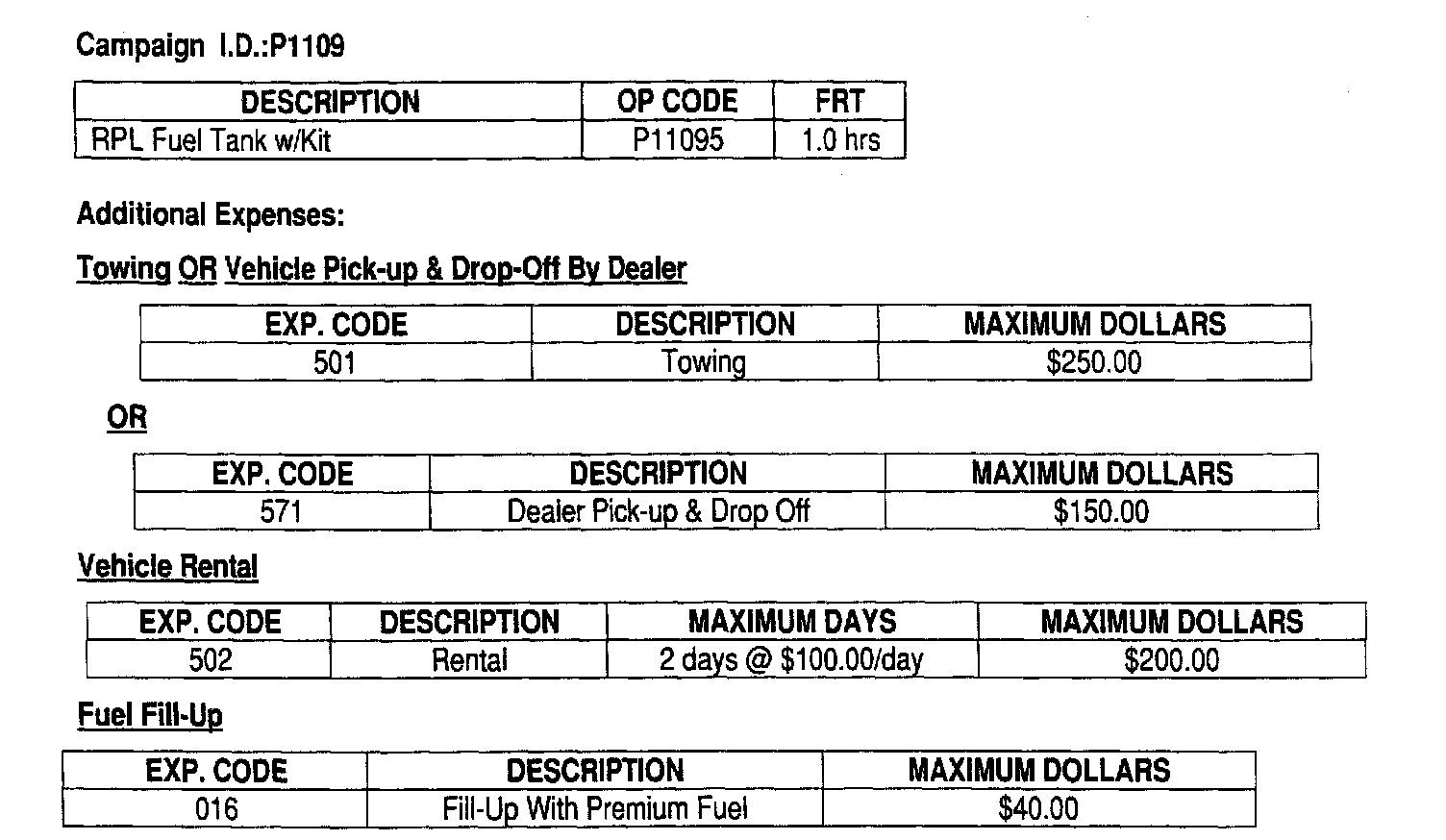This screenshot has width=1446, height=840.
Task: Open the Vehicle Rental underlined heading
Action: pyautogui.click(x=167, y=566)
